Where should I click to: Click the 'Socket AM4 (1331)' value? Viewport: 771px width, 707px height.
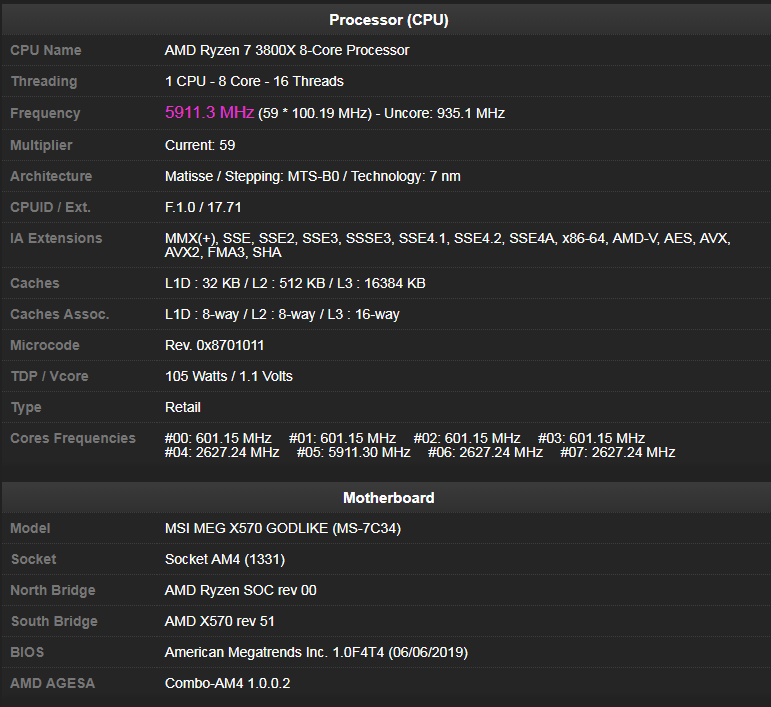(225, 560)
